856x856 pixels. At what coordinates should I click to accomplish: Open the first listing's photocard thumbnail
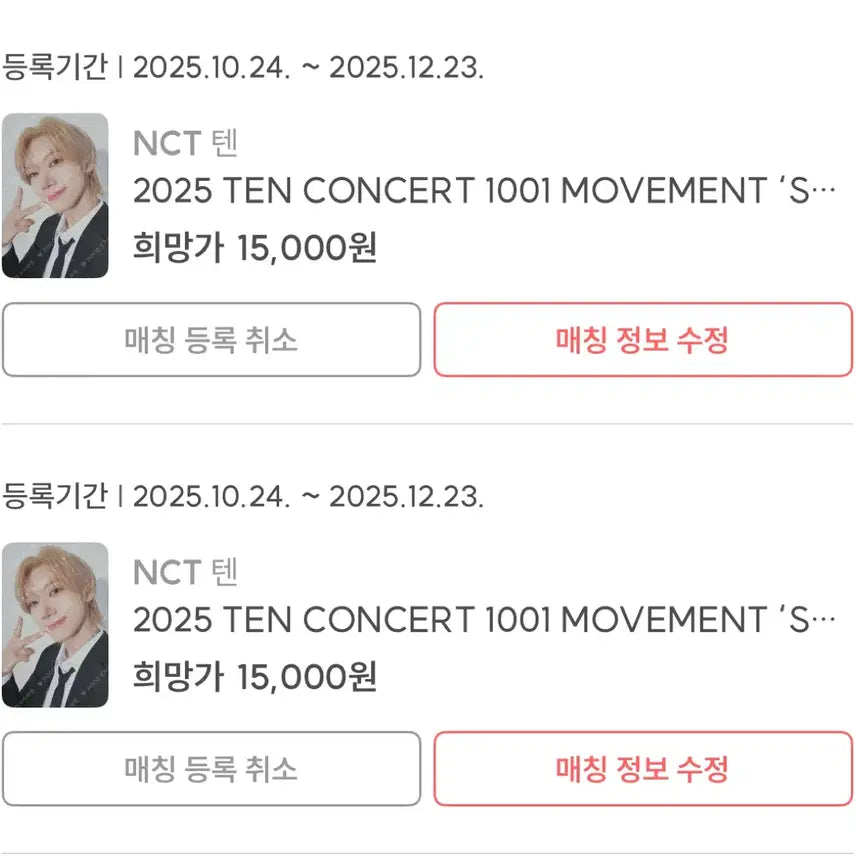[x=55, y=195]
